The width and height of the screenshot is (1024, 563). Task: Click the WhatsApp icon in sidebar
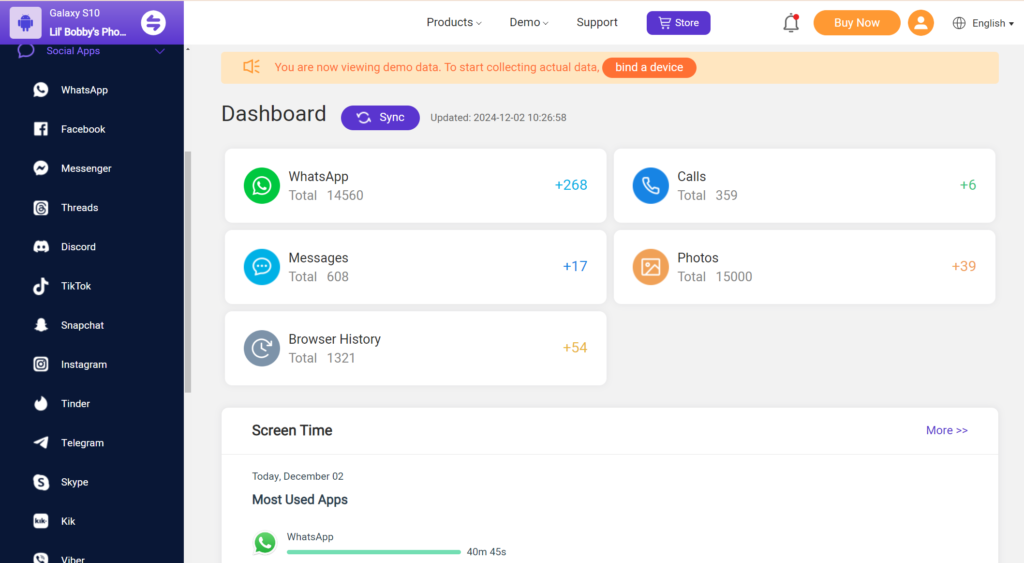(x=40, y=89)
